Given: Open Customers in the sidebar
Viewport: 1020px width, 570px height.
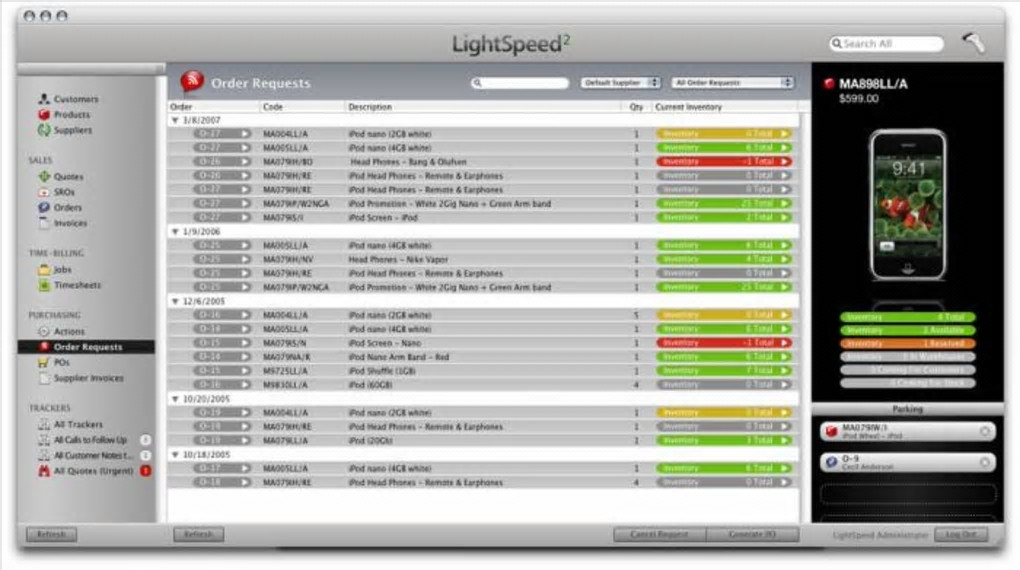Looking at the screenshot, I should tap(75, 99).
